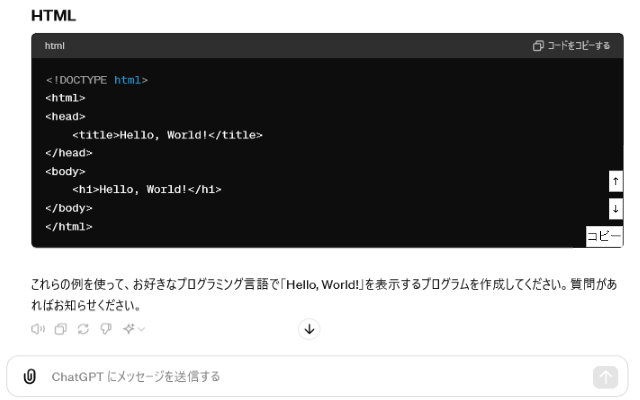Viewport: 640px width, 400px height.
Task: Click the round scroll to bottom arrow button
Action: (x=309, y=329)
